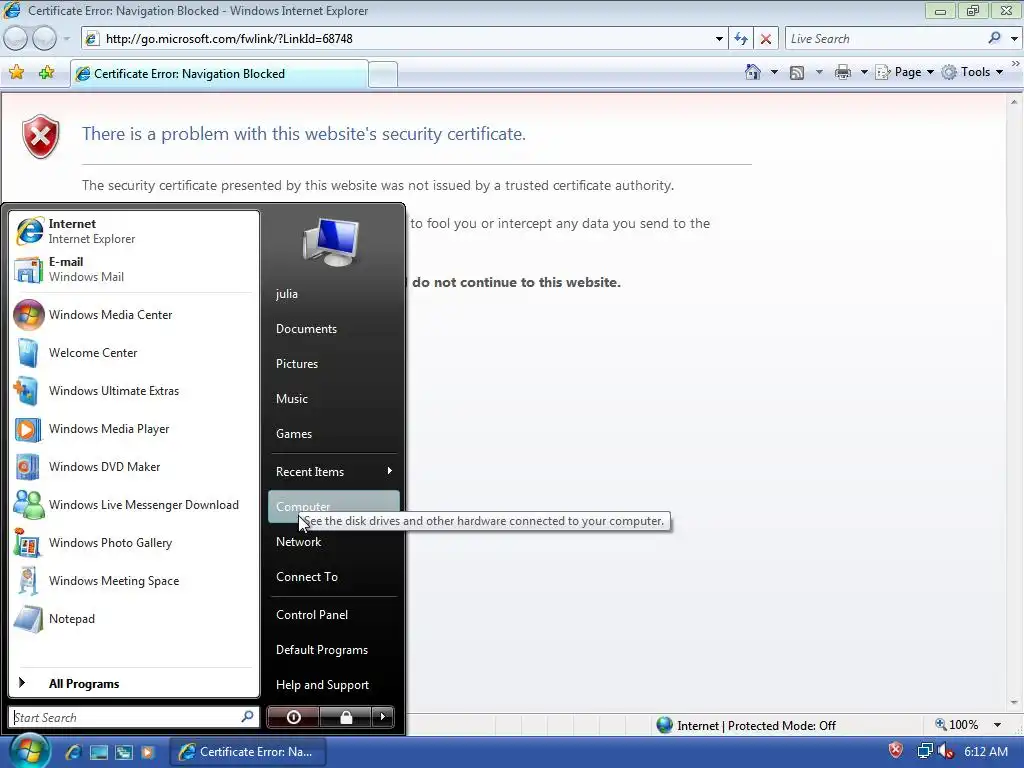This screenshot has height=768, width=1024.
Task: Click Add to Favorites star-plus icon
Action: [46, 72]
